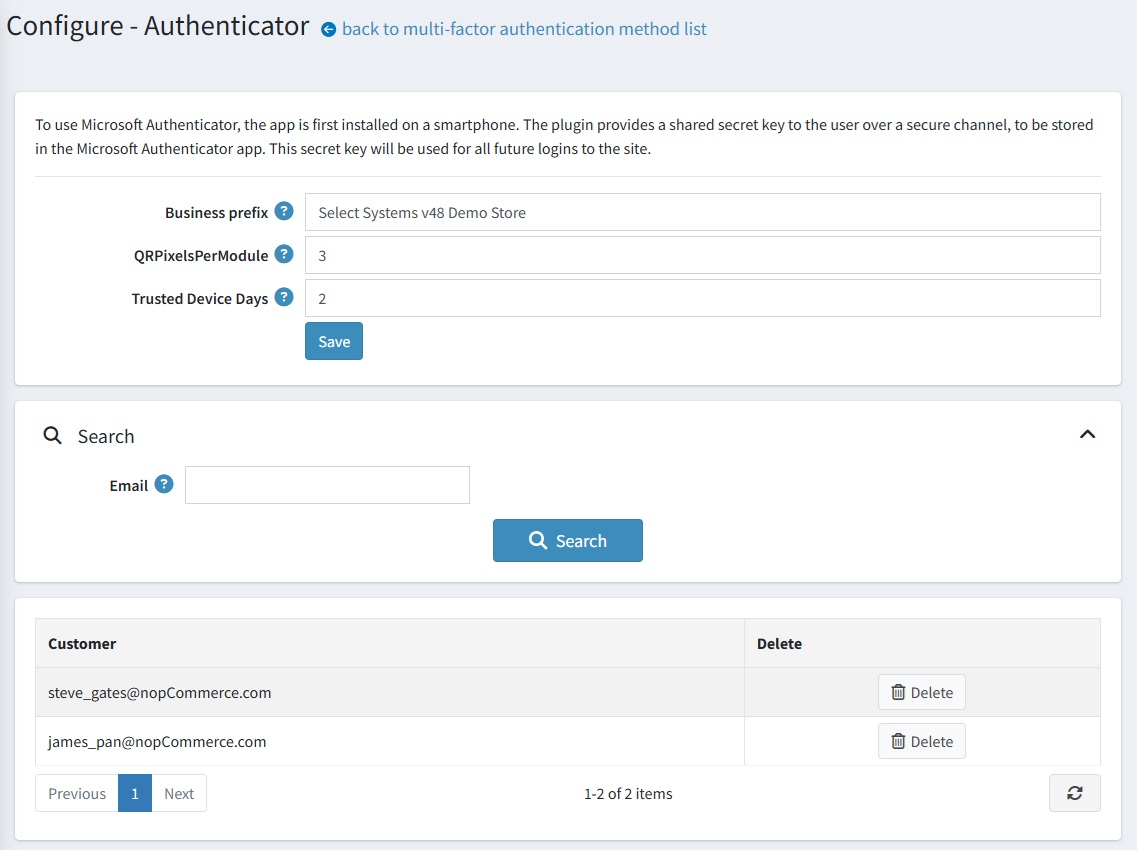The width and height of the screenshot is (1137, 850).
Task: Click the help icon next to Email field
Action: pyautogui.click(x=166, y=484)
